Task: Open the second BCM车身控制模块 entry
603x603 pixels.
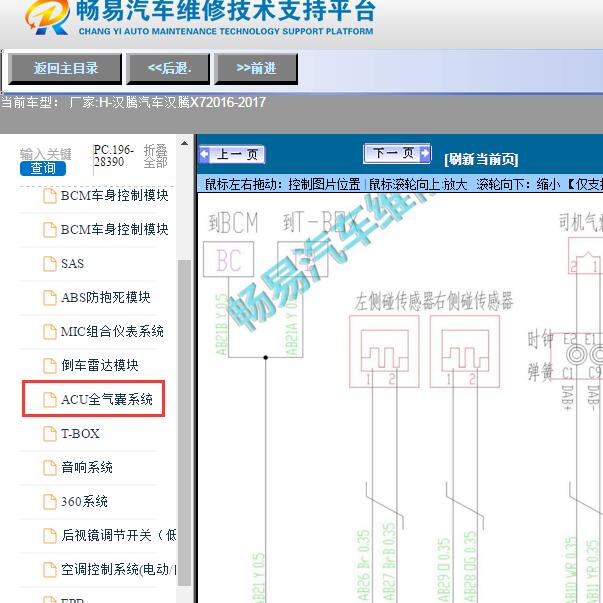Action: tap(115, 229)
